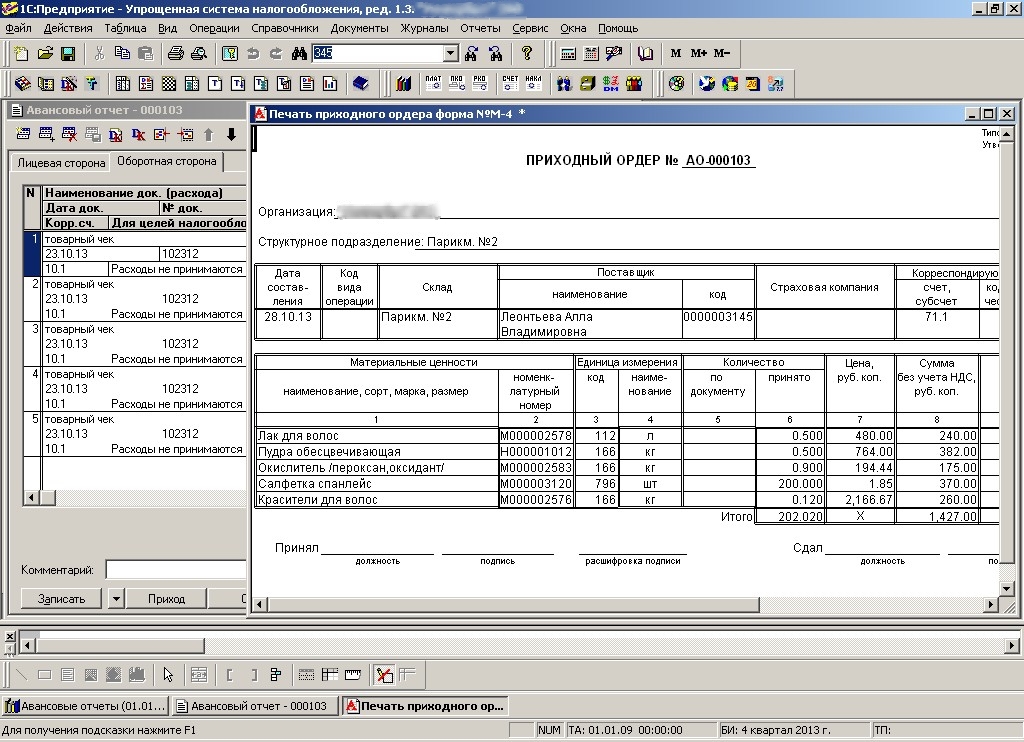Screen dimensions: 1024x742
Task: Click in the Комментарий input field
Action: tap(176, 570)
